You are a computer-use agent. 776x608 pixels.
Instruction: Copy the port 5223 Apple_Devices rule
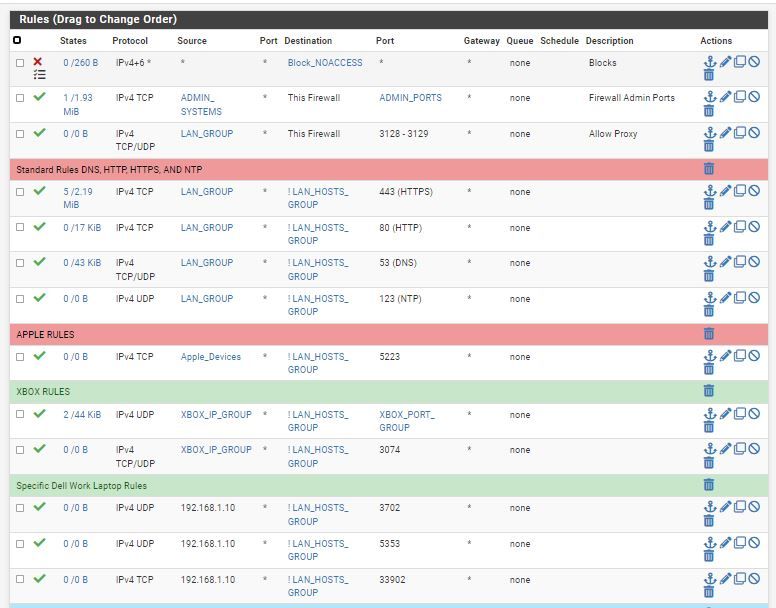[740, 355]
